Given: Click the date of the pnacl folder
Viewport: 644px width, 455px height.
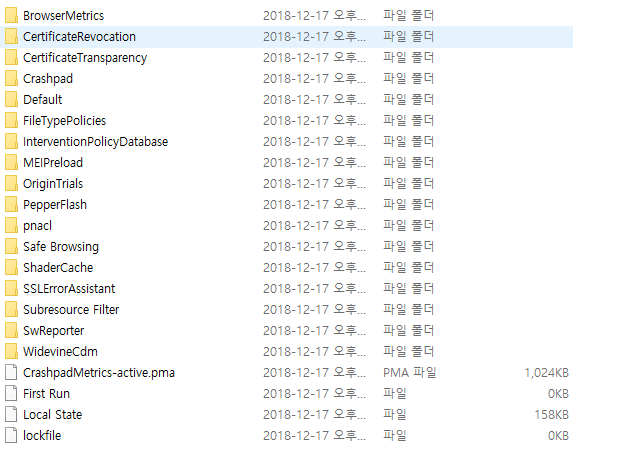Looking at the screenshot, I should coord(314,225).
